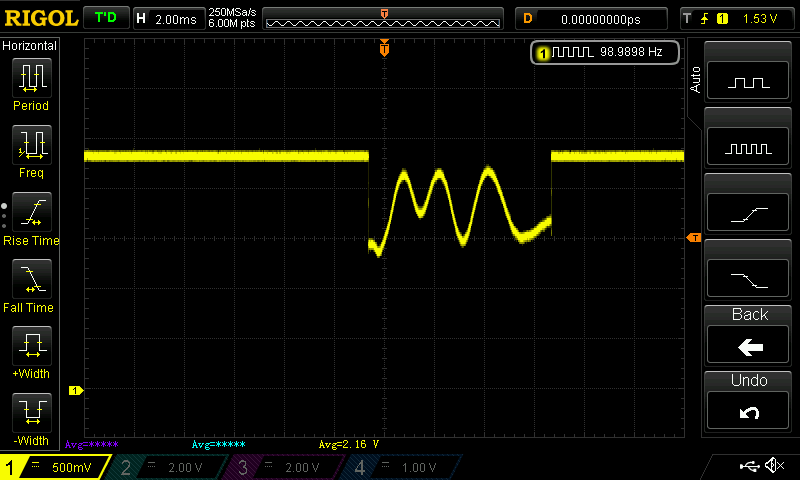The width and height of the screenshot is (800, 480).
Task: Click the Horizontal menu title
Action: 30,46
